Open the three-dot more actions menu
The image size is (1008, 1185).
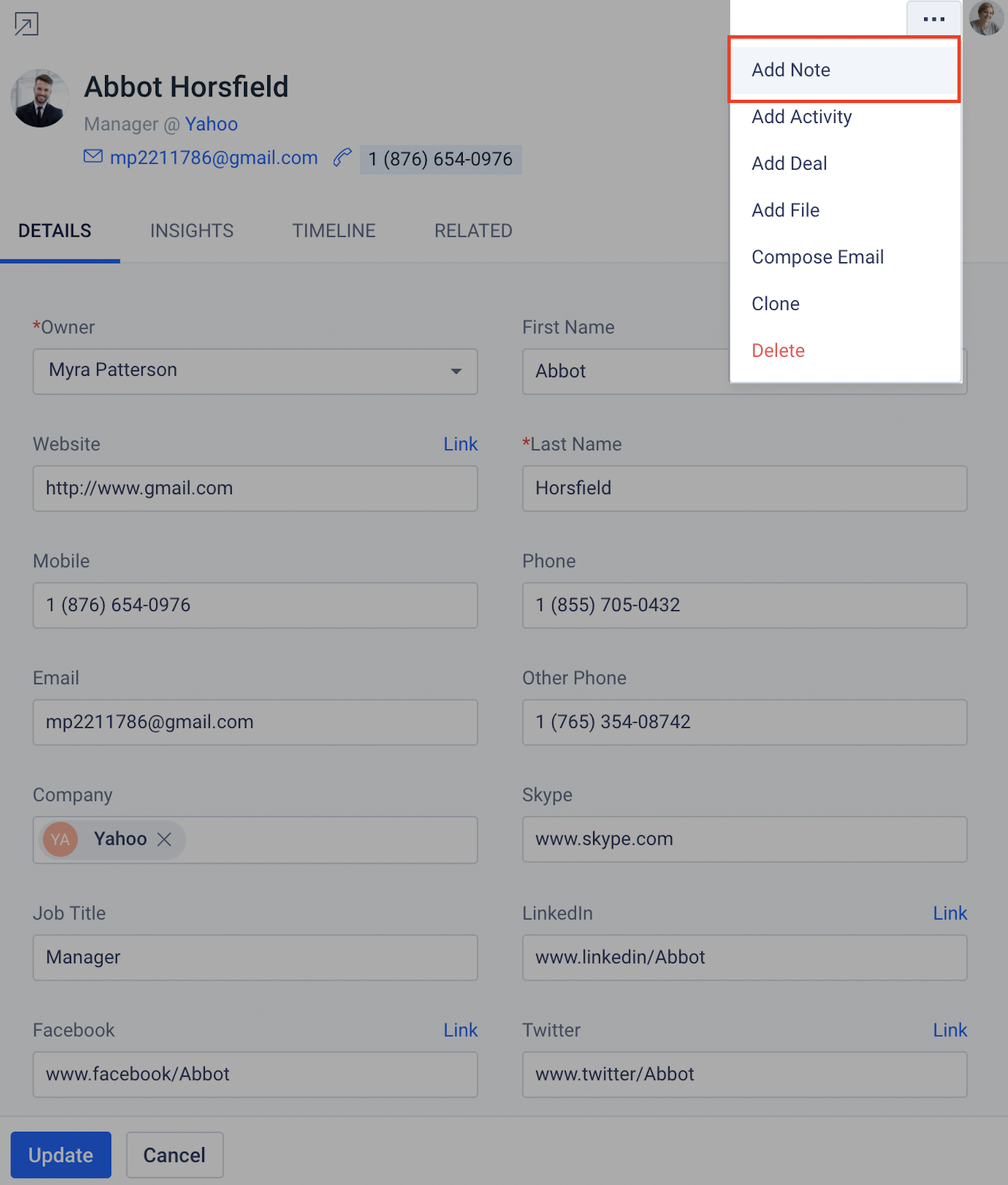[x=934, y=19]
